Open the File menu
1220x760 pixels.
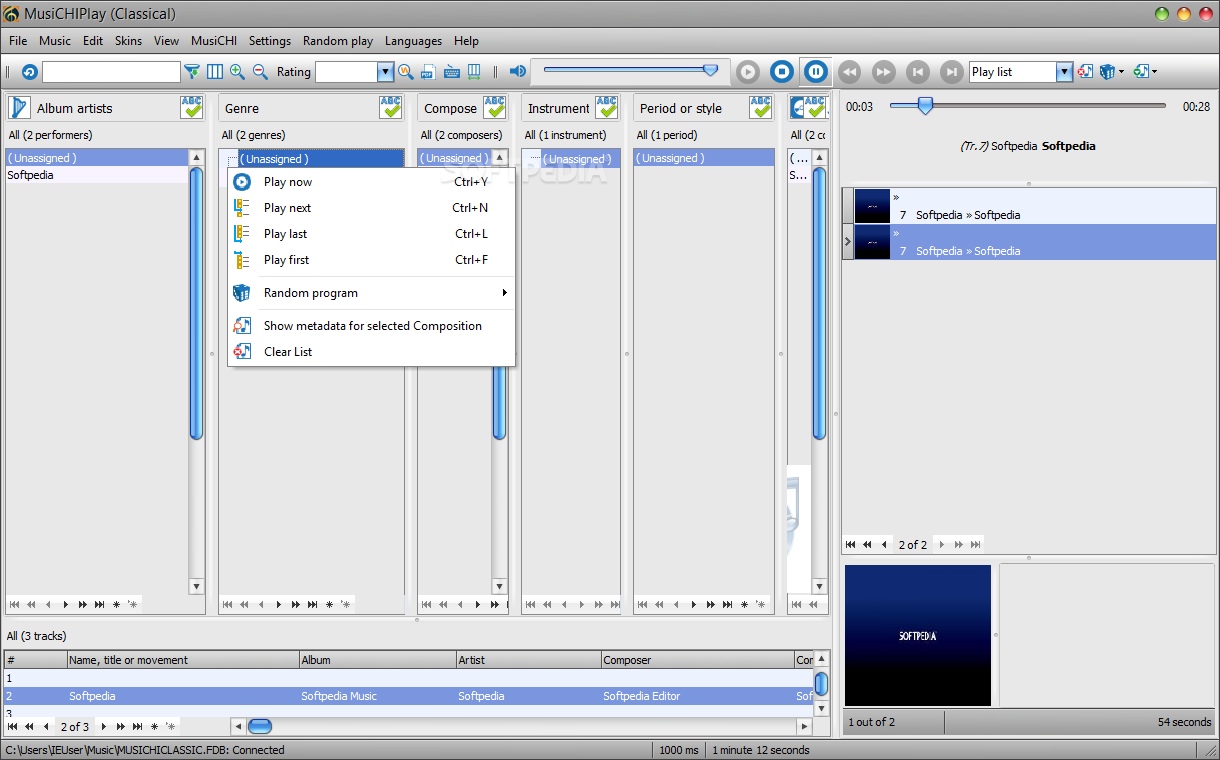click(x=18, y=41)
